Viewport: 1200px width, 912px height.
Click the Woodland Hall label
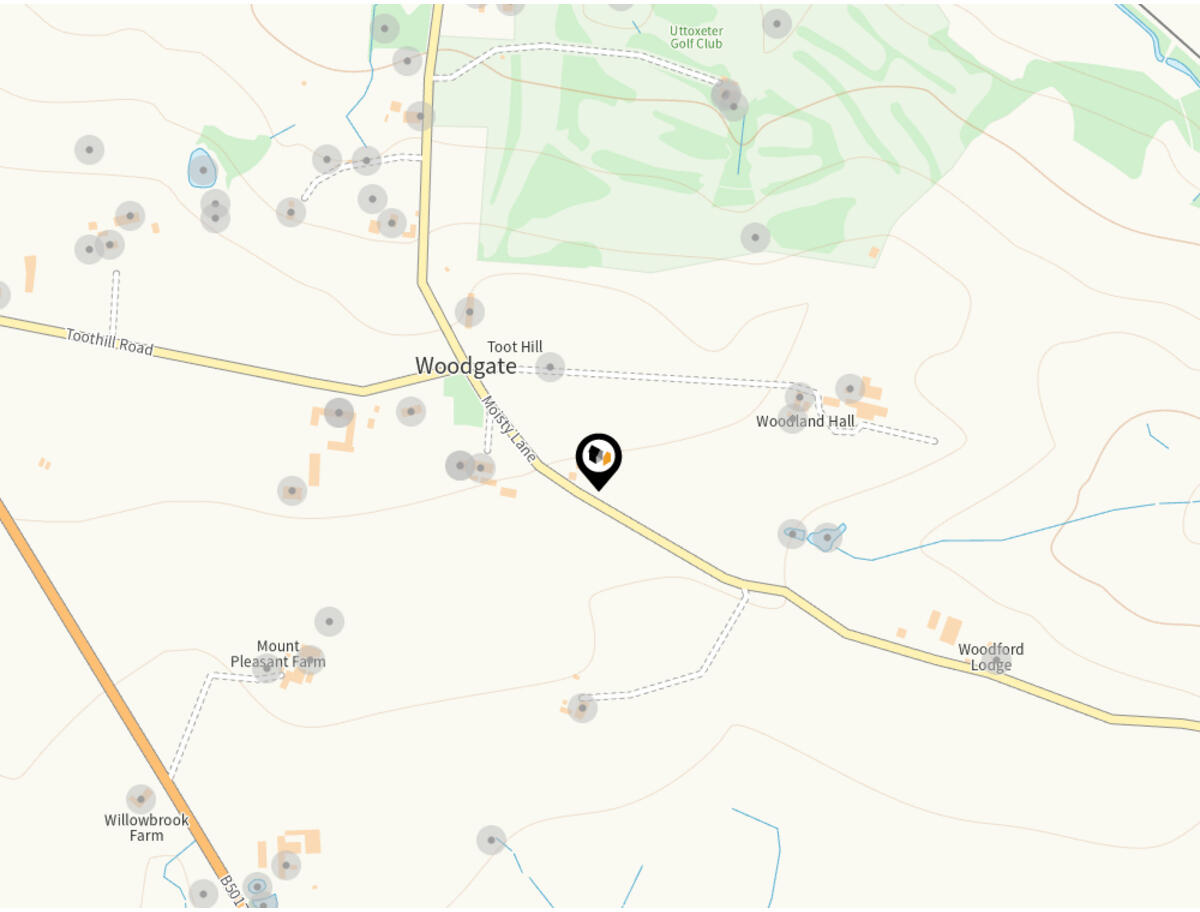tap(805, 421)
